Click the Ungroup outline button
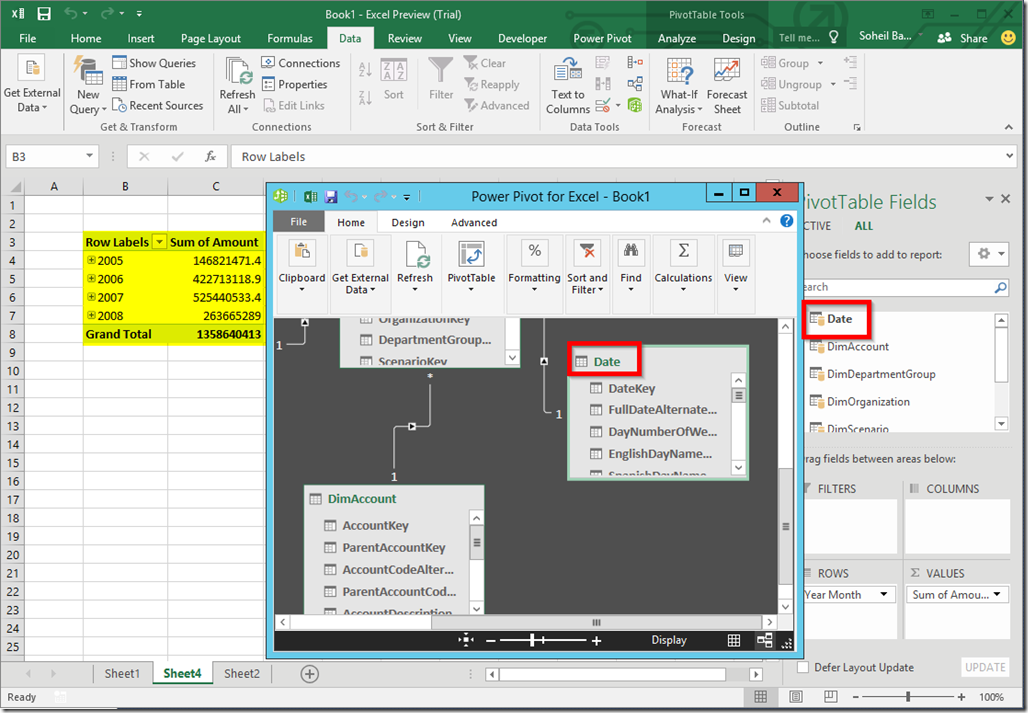 [x=799, y=84]
